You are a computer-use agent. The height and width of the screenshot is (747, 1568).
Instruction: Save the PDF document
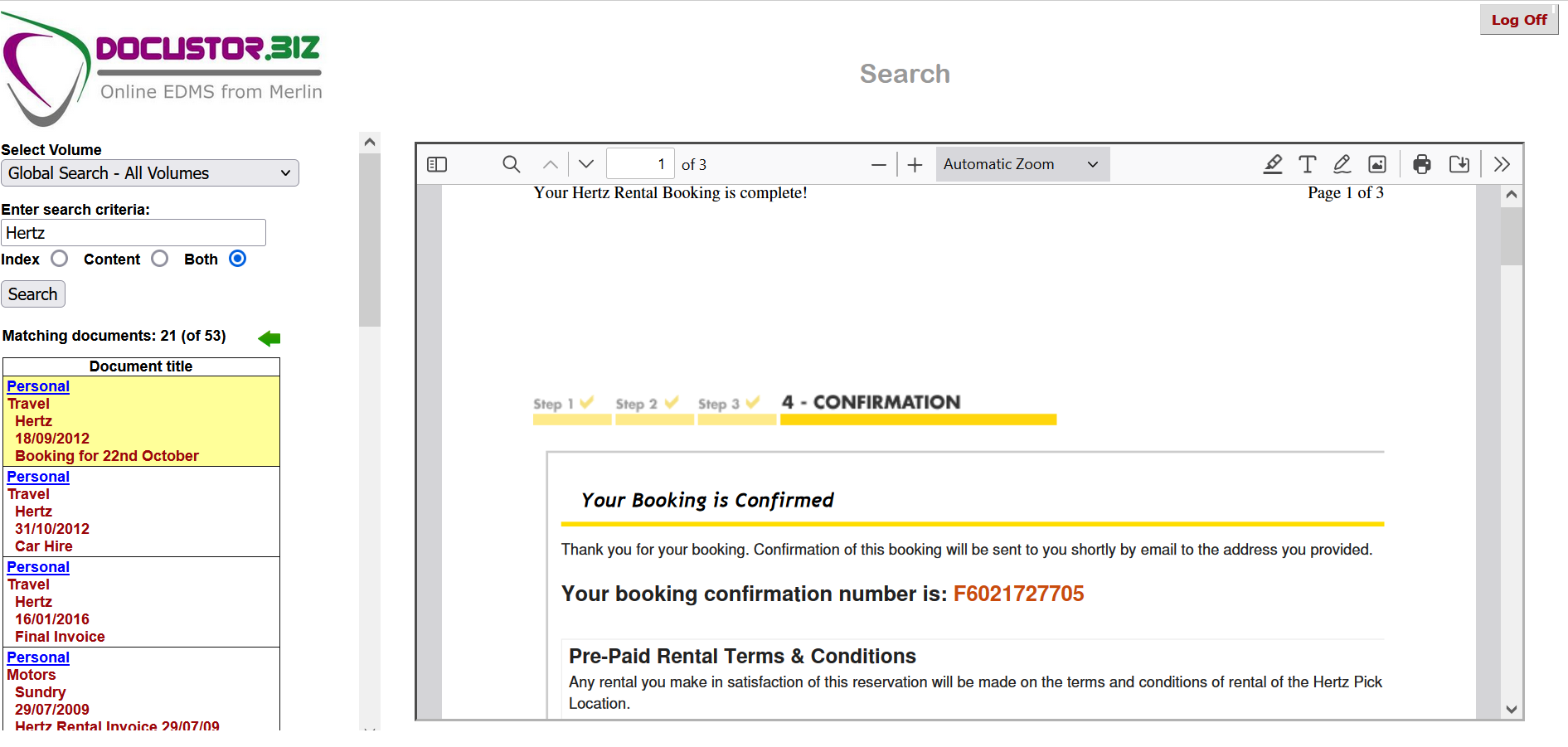(1459, 164)
